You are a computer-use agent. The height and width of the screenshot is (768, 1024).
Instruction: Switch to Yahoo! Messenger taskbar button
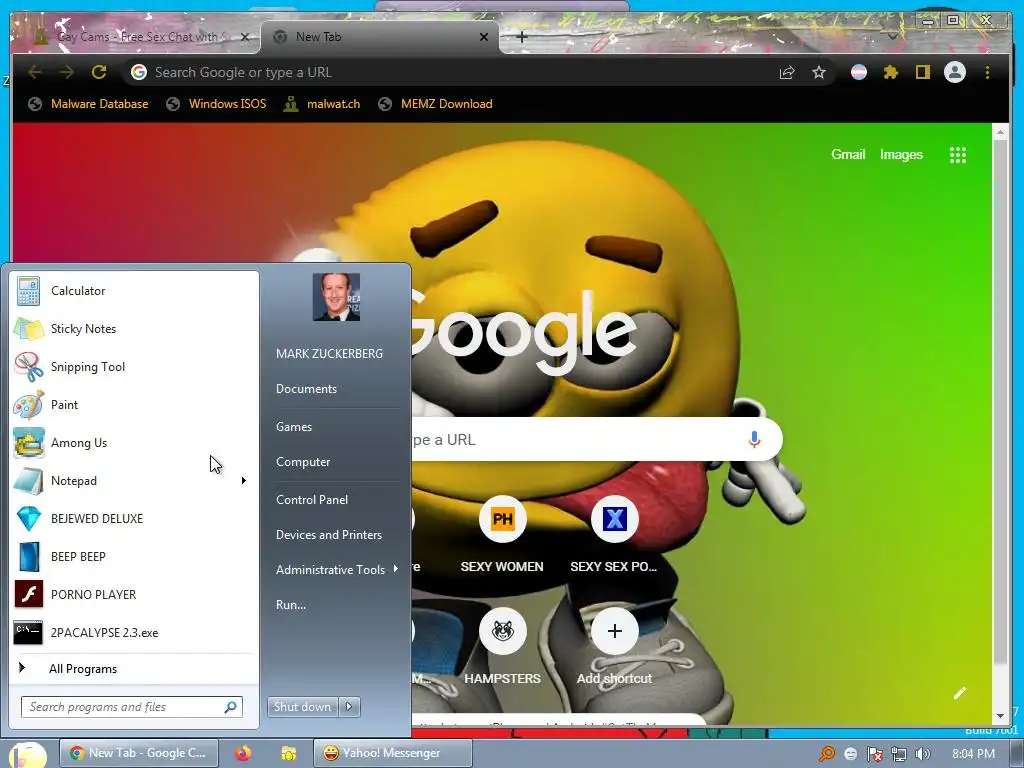point(392,753)
